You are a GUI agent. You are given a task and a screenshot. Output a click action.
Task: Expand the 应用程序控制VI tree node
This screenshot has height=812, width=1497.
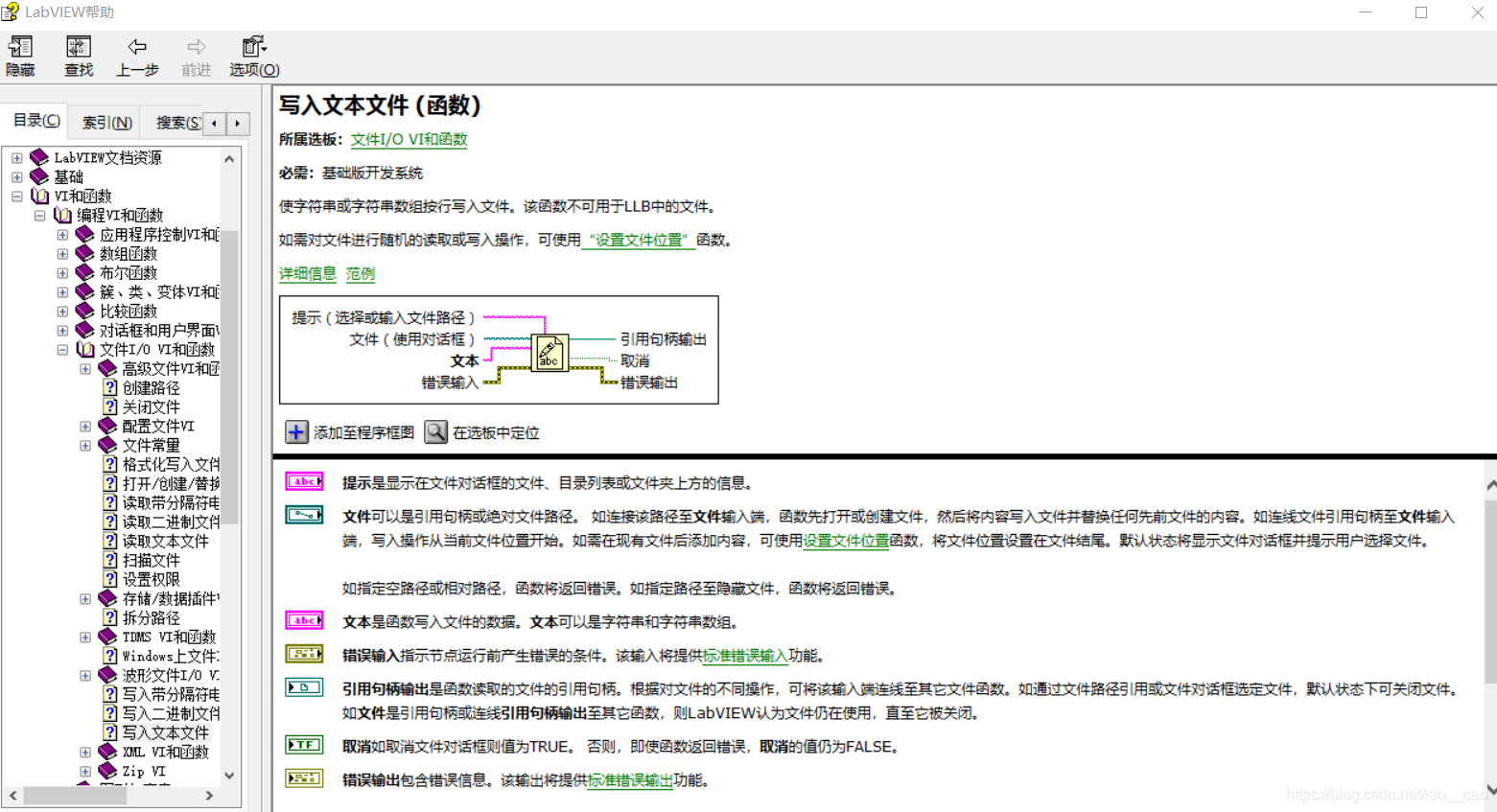[x=62, y=235]
